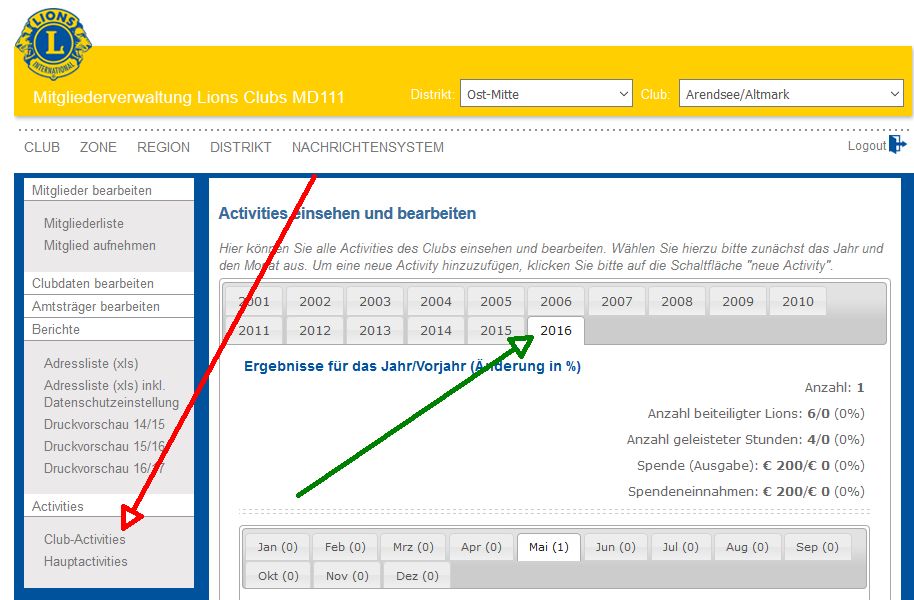Viewport: 914px width, 600px height.
Task: Select the 2006 year tab
Action: coord(556,301)
